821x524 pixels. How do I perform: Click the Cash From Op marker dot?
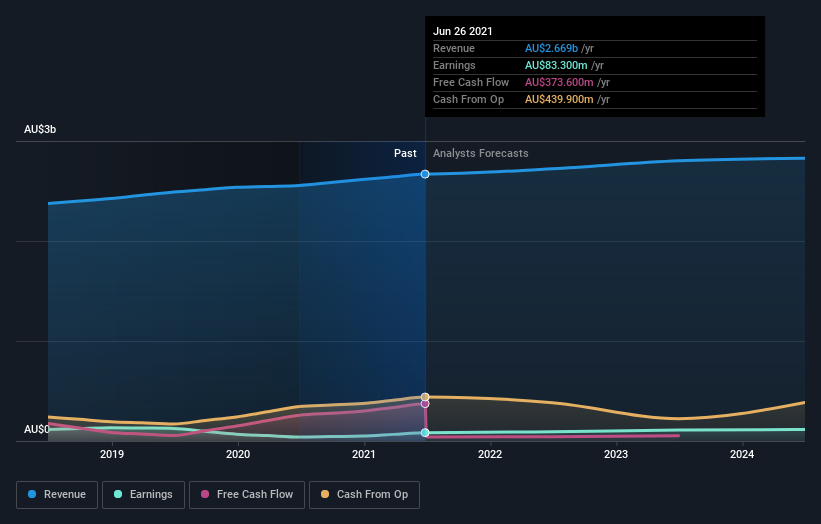click(425, 397)
